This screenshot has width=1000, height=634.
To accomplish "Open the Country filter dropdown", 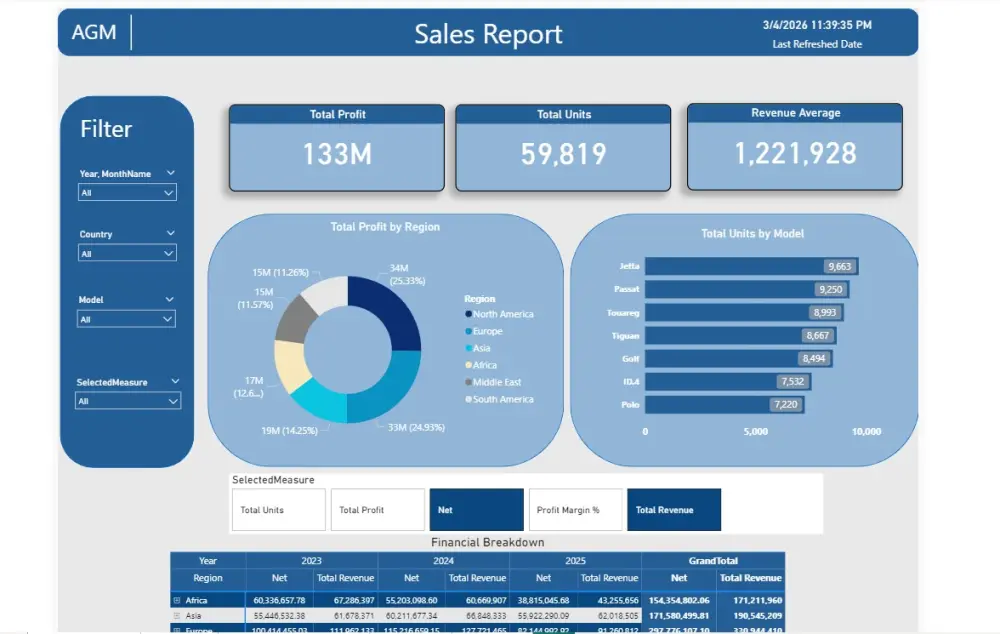I will pos(127,253).
